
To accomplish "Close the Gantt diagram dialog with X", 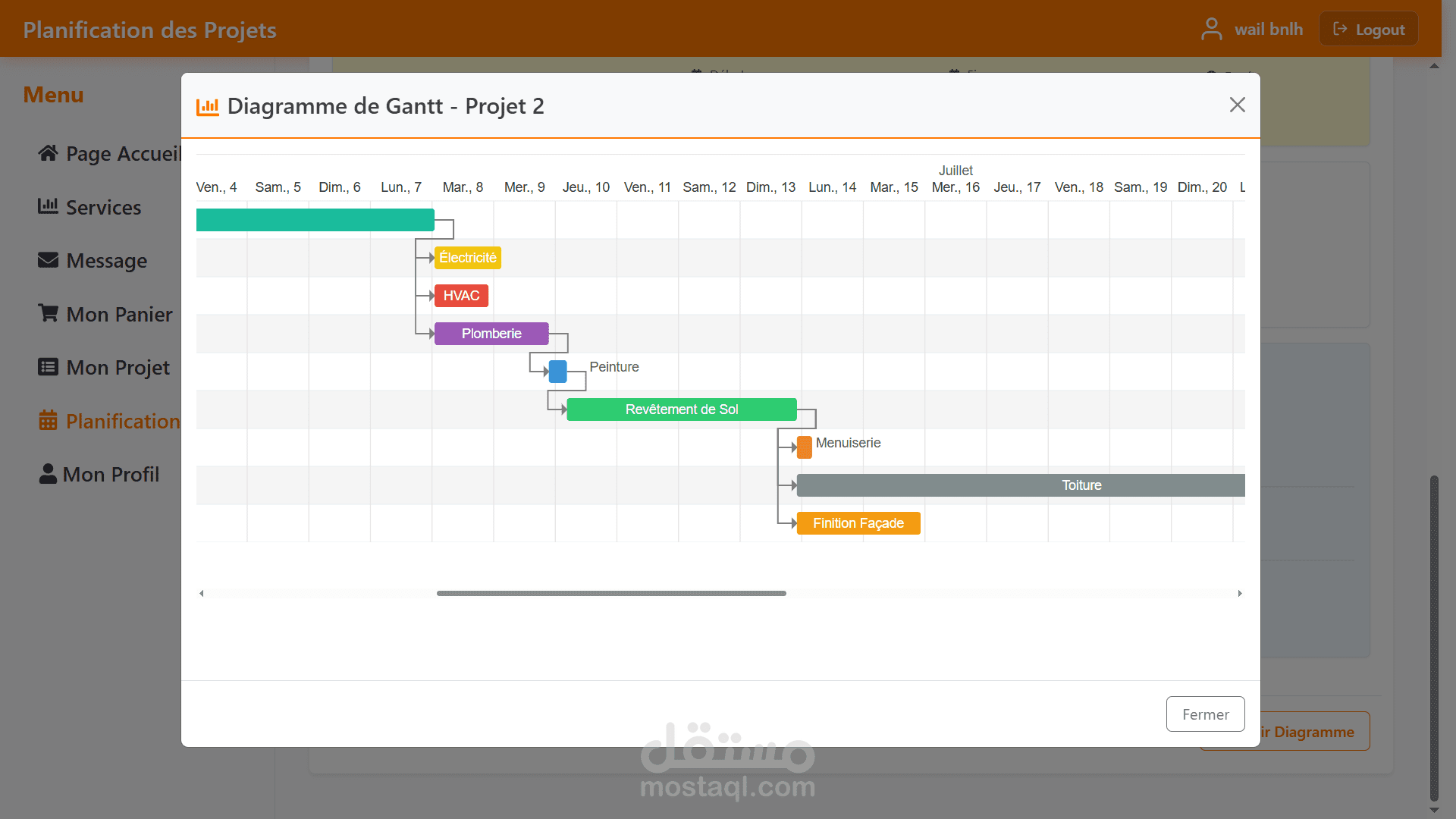I will click(x=1237, y=105).
